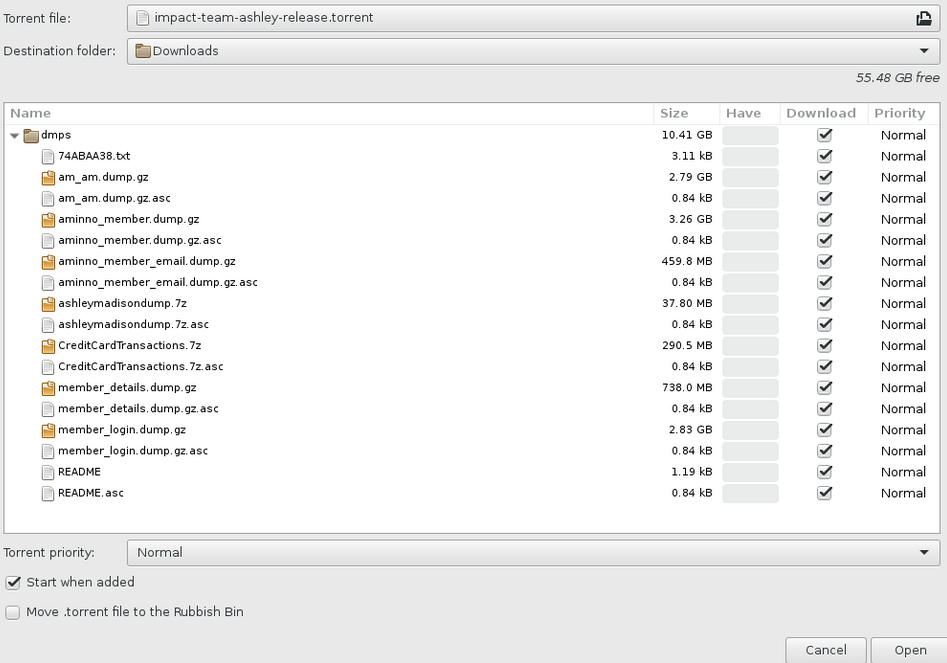Screen dimensions: 947x663
Task: Click the Have progress bar for dmps
Action: click(x=750, y=135)
